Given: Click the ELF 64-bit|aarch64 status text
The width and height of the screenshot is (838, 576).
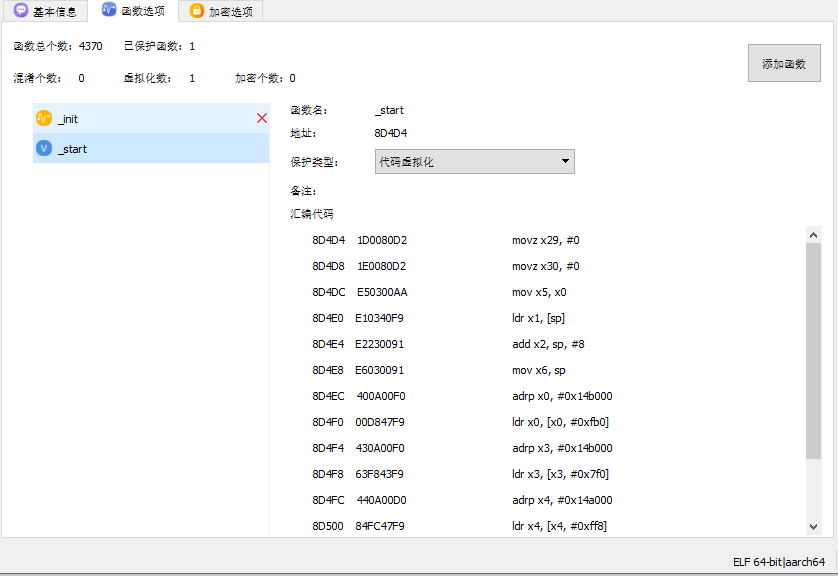Looking at the screenshot, I should (779, 562).
